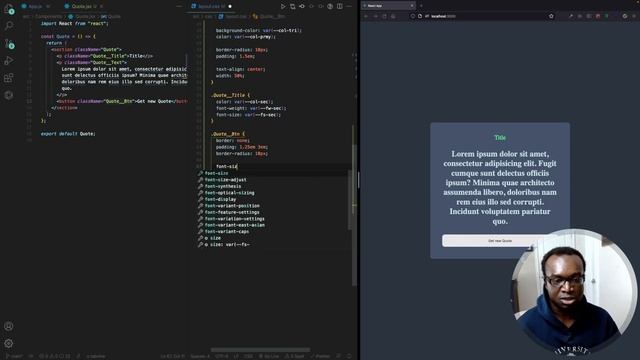Image resolution: width=640 pixels, height=360 pixels.
Task: Click the Go Live status bar item
Action: [x=269, y=356]
